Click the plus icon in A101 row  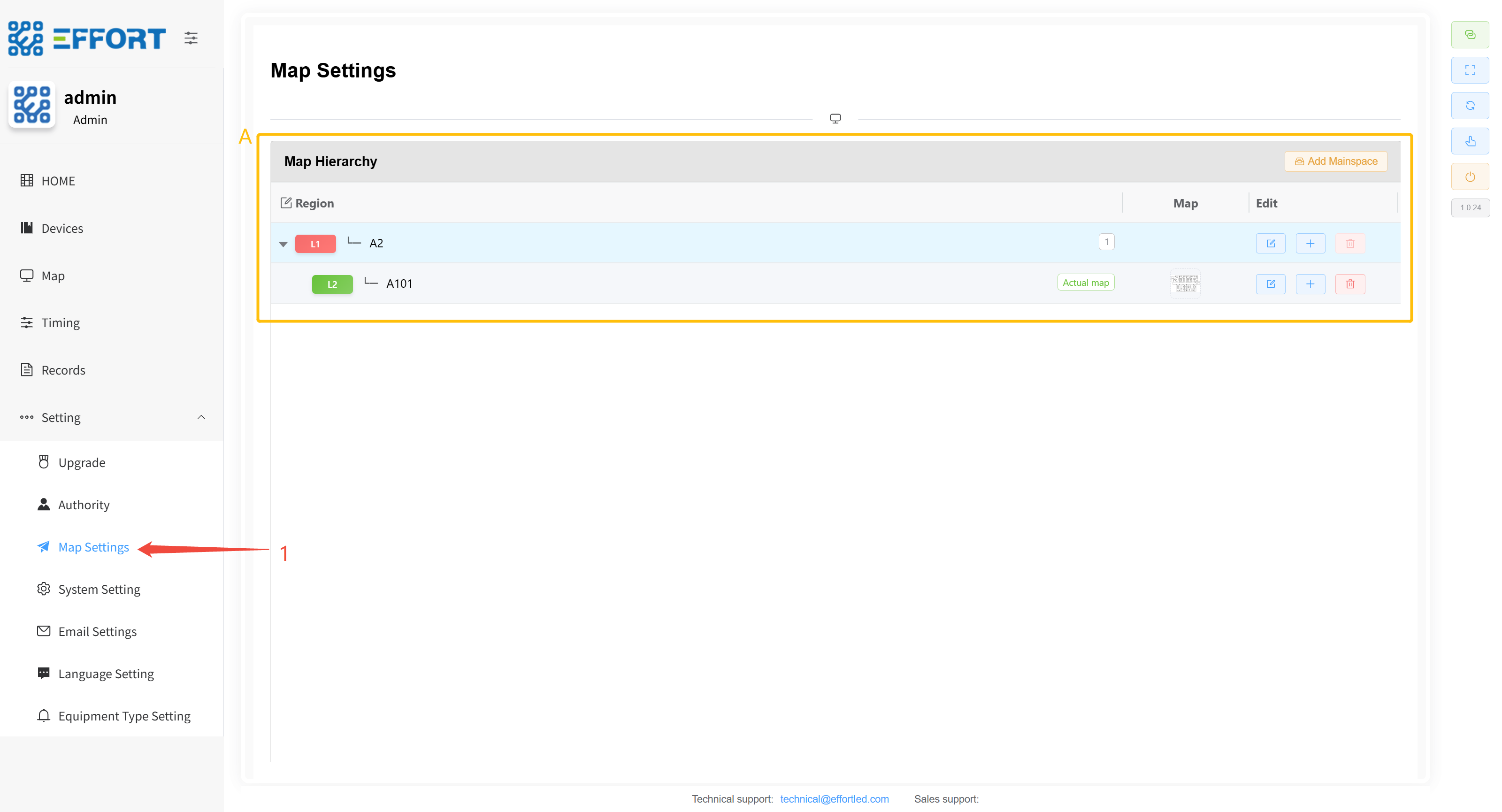pos(1310,284)
